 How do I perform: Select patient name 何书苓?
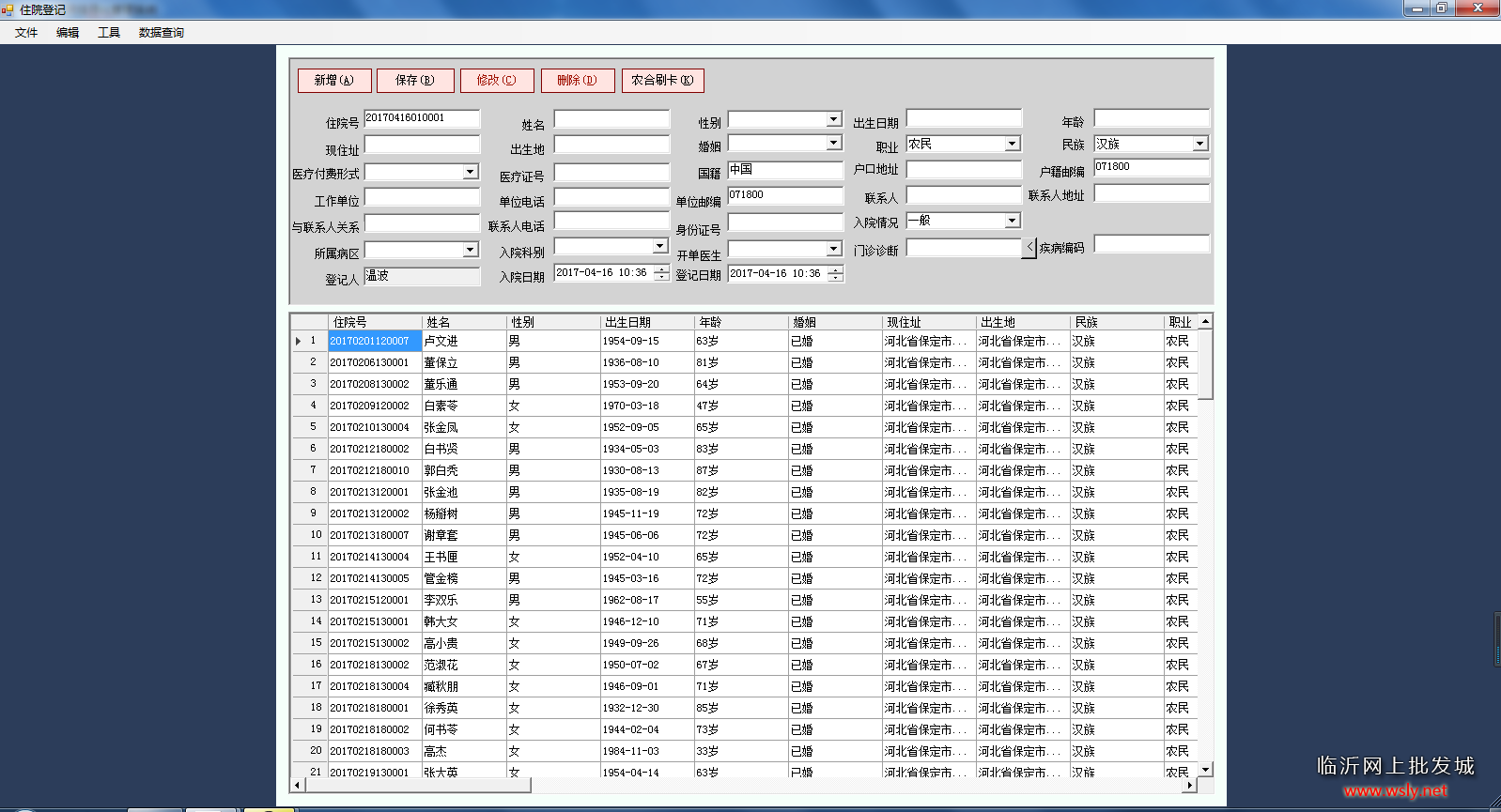[464, 730]
